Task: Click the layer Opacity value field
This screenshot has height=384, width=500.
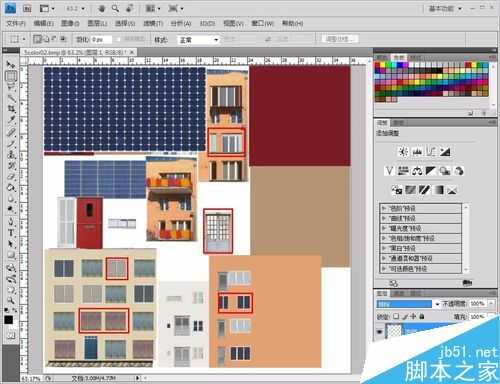Action: [477, 304]
